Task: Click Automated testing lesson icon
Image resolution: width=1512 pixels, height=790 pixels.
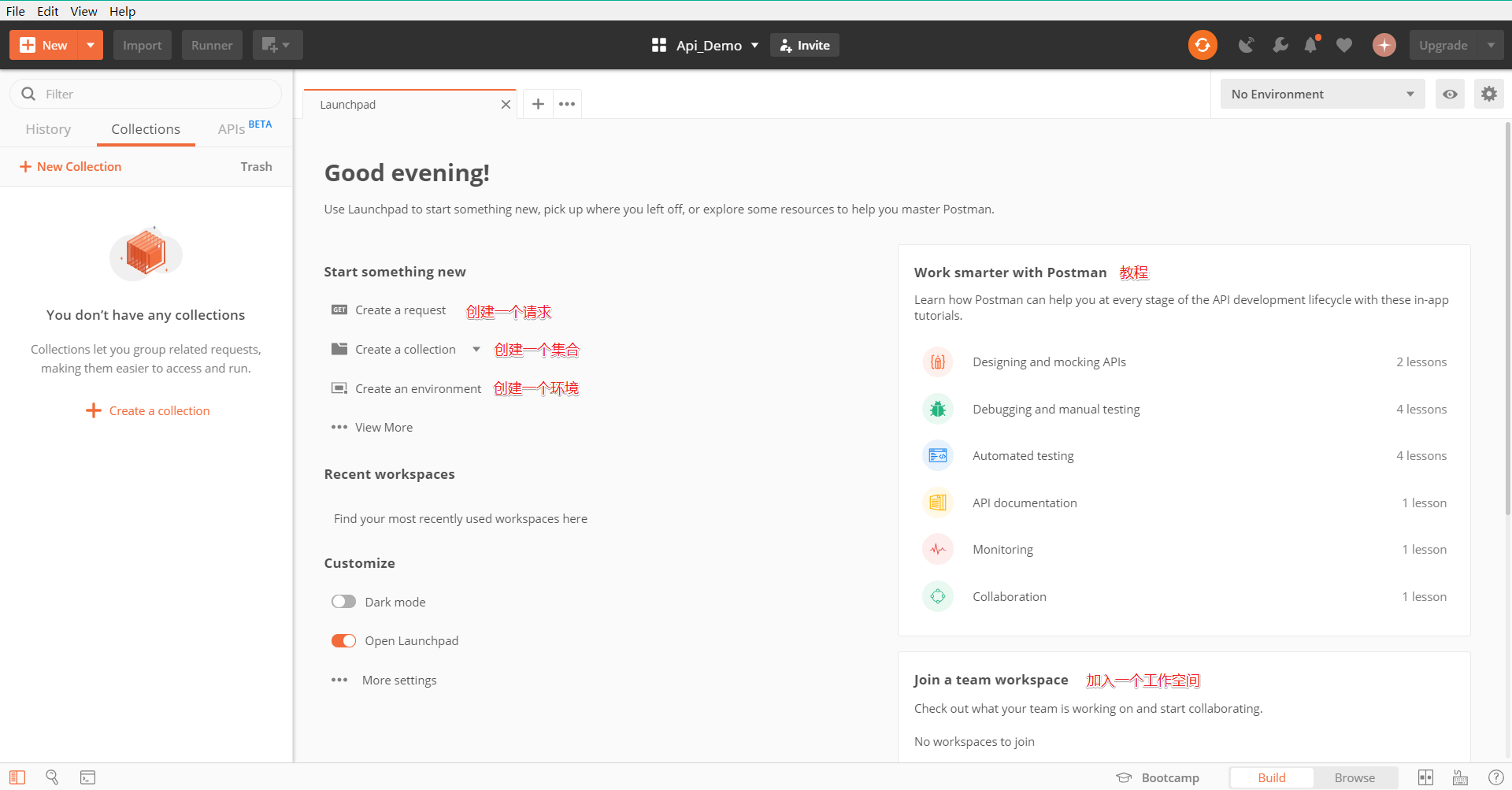Action: 937,455
